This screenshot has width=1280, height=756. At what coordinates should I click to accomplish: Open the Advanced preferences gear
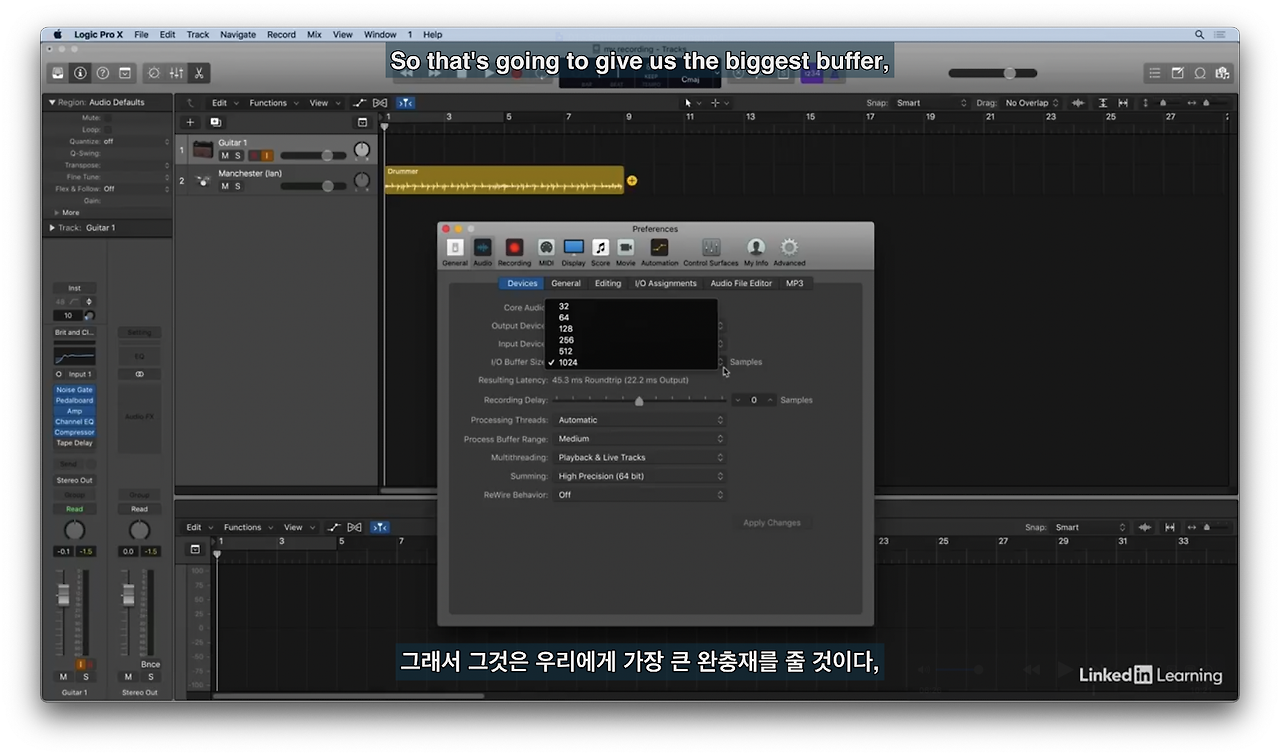tap(789, 252)
